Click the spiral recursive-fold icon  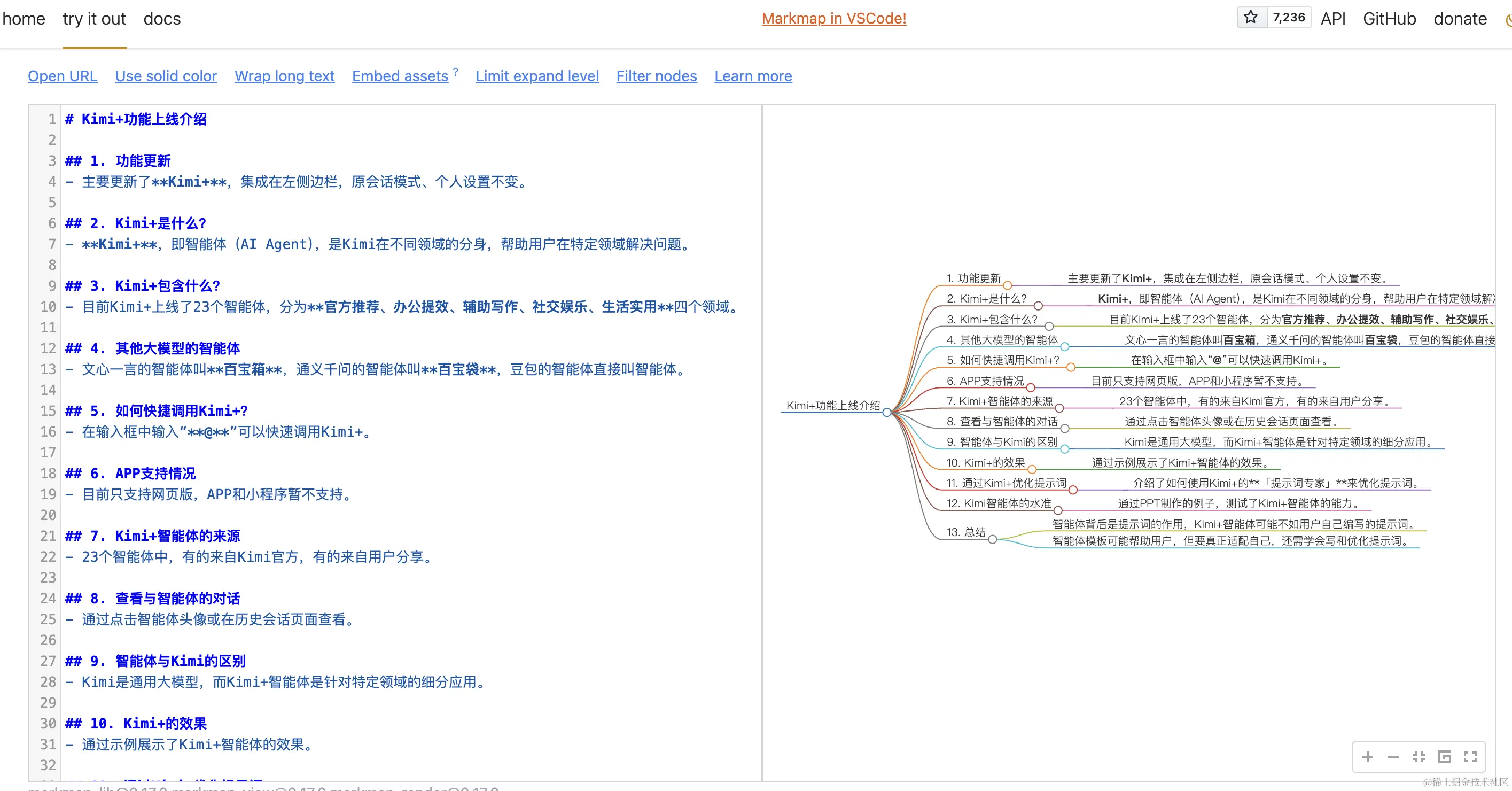1445,757
